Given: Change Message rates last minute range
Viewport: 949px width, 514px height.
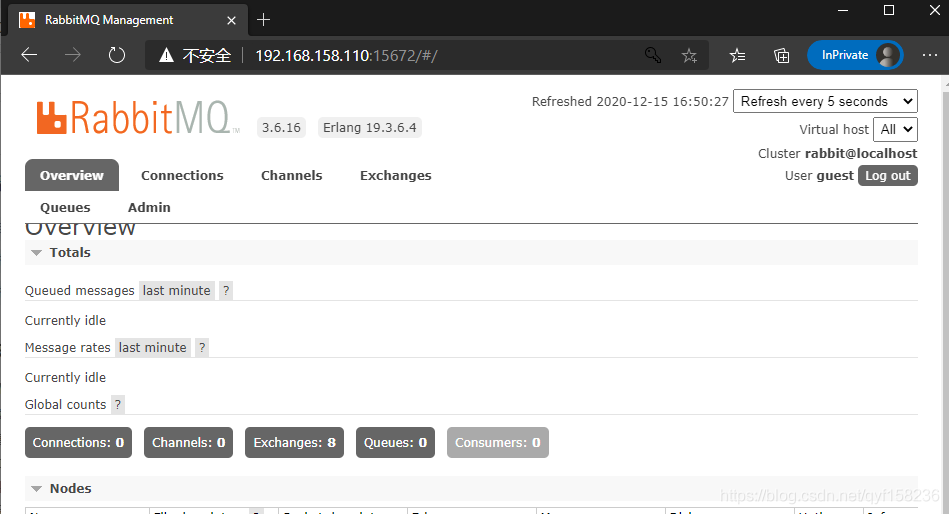Looking at the screenshot, I should click(153, 348).
